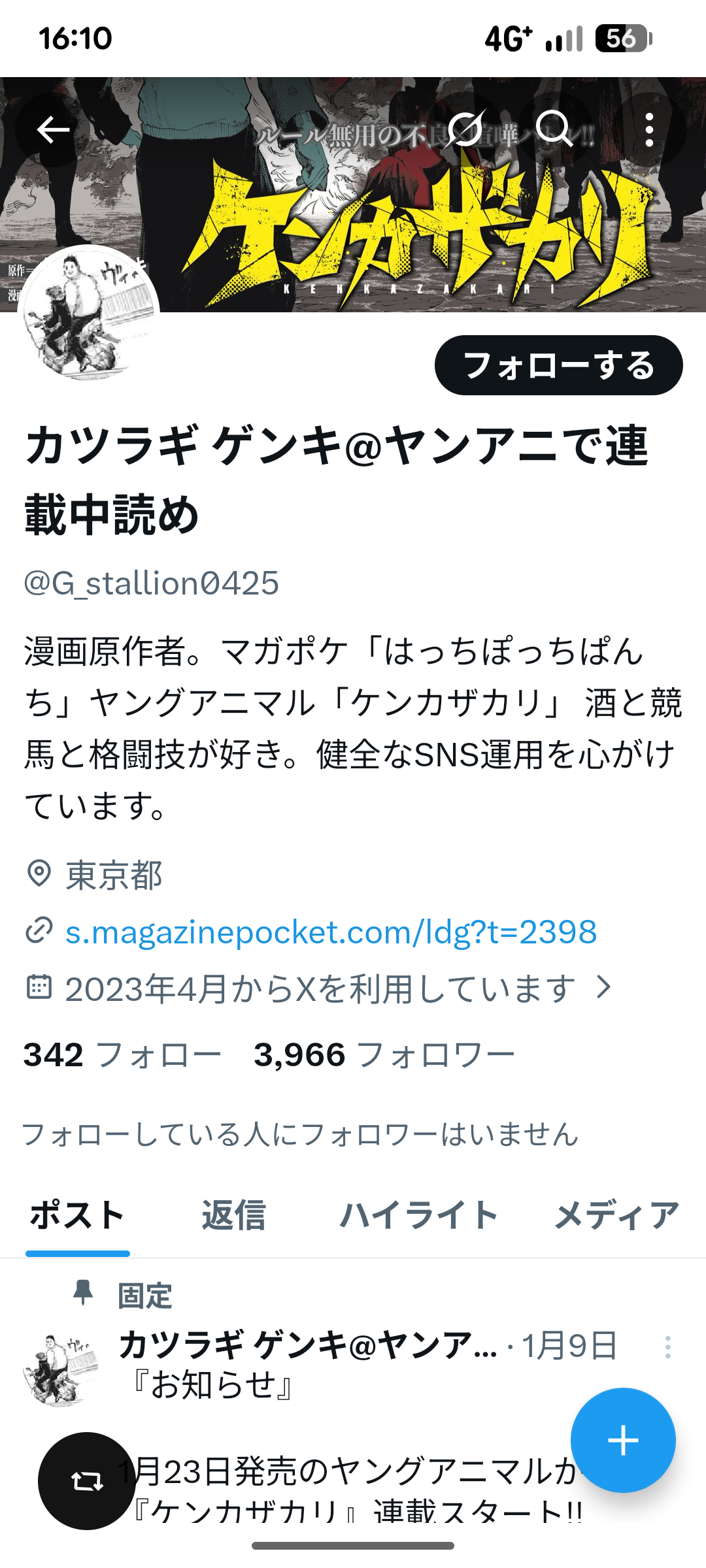Image resolution: width=706 pixels, height=1568 pixels.
Task: Tap the search magnifier icon
Action: 554,129
